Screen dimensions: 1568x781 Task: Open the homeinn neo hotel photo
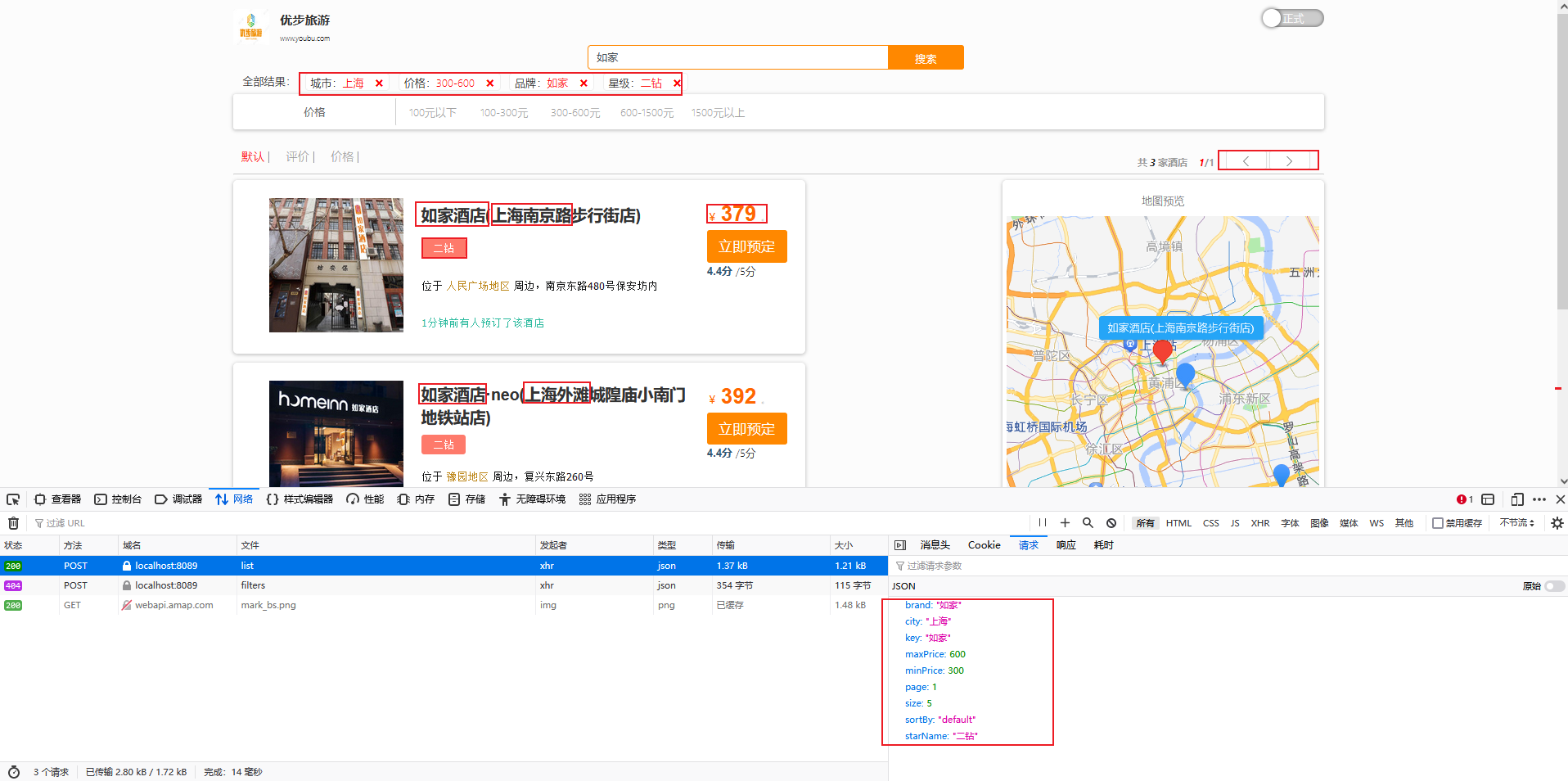click(x=336, y=434)
